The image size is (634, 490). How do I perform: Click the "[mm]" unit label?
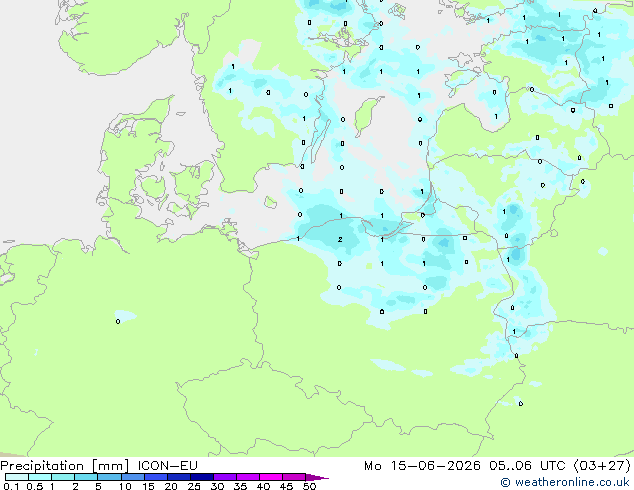coord(110,466)
